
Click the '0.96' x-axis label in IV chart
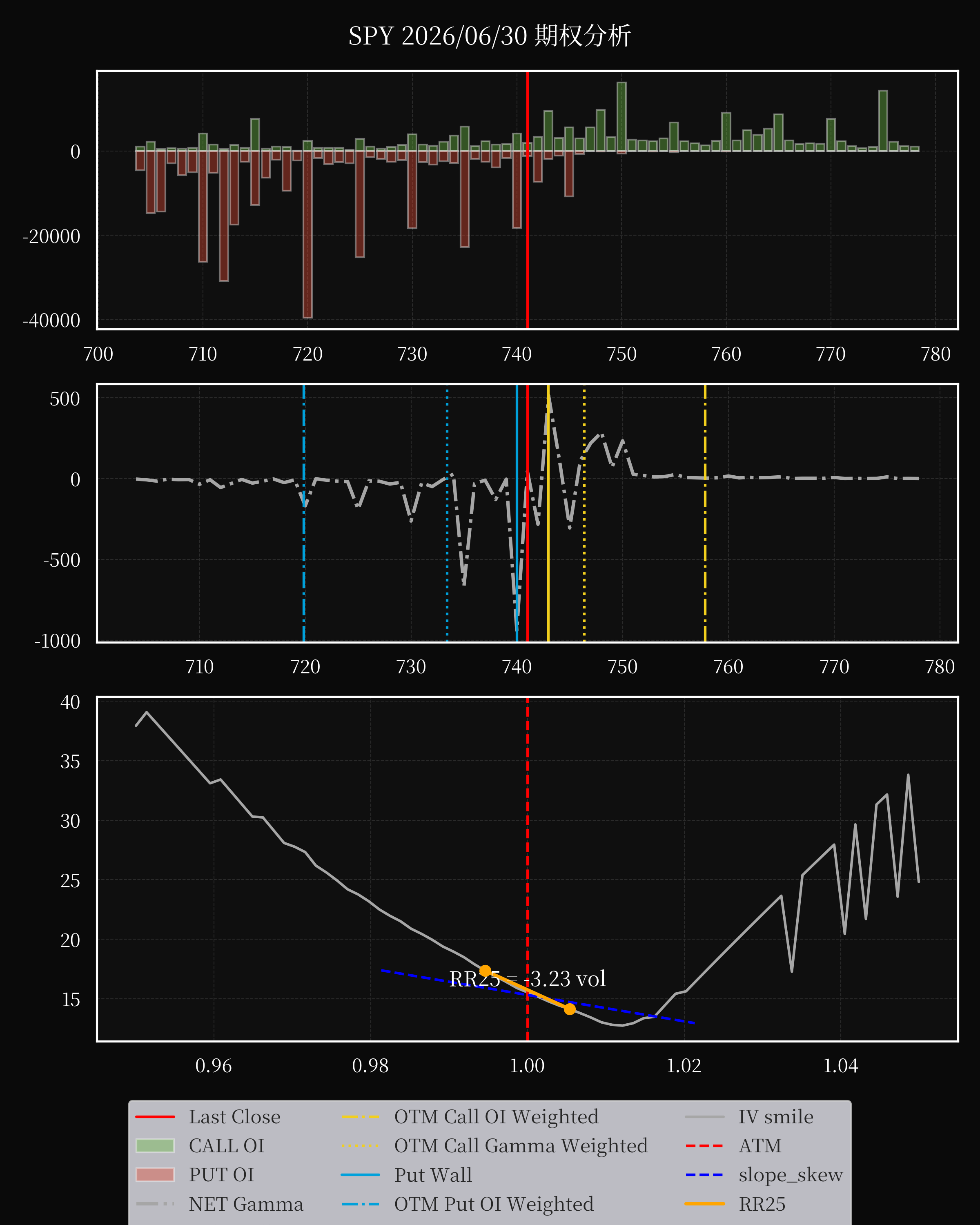tap(214, 1065)
